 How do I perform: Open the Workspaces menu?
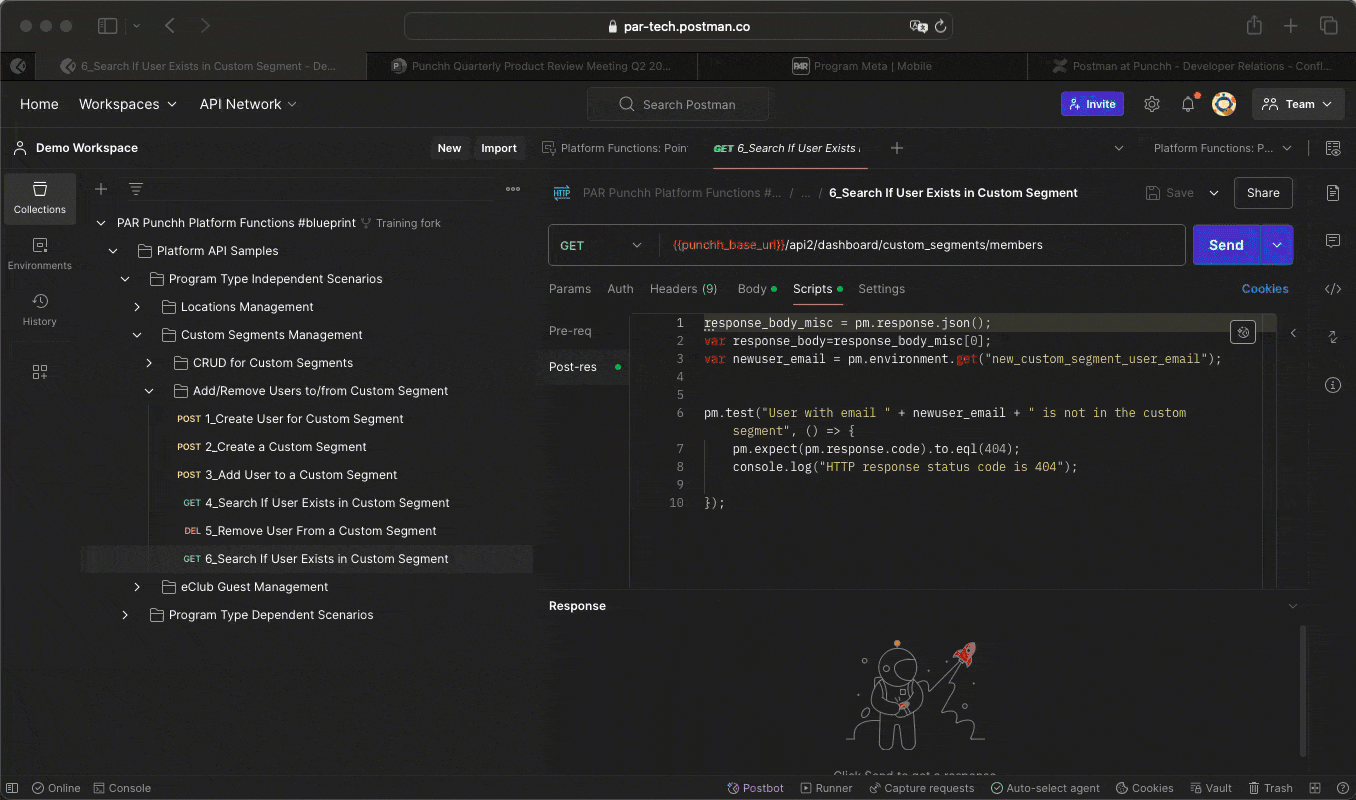pyautogui.click(x=128, y=104)
